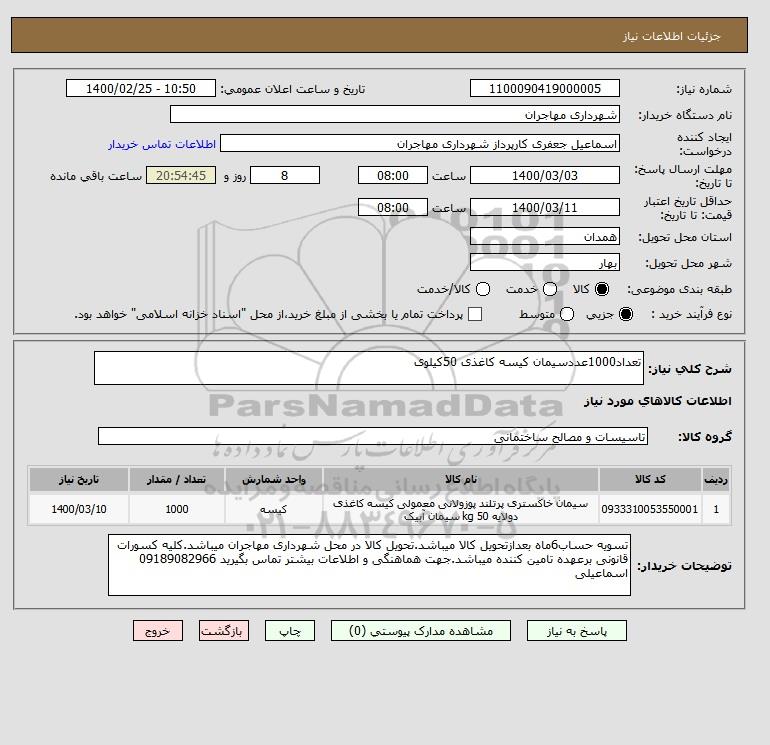Choose the جزیی purchase type
Image resolution: width=770 pixels, height=745 pixels.
pos(626,314)
